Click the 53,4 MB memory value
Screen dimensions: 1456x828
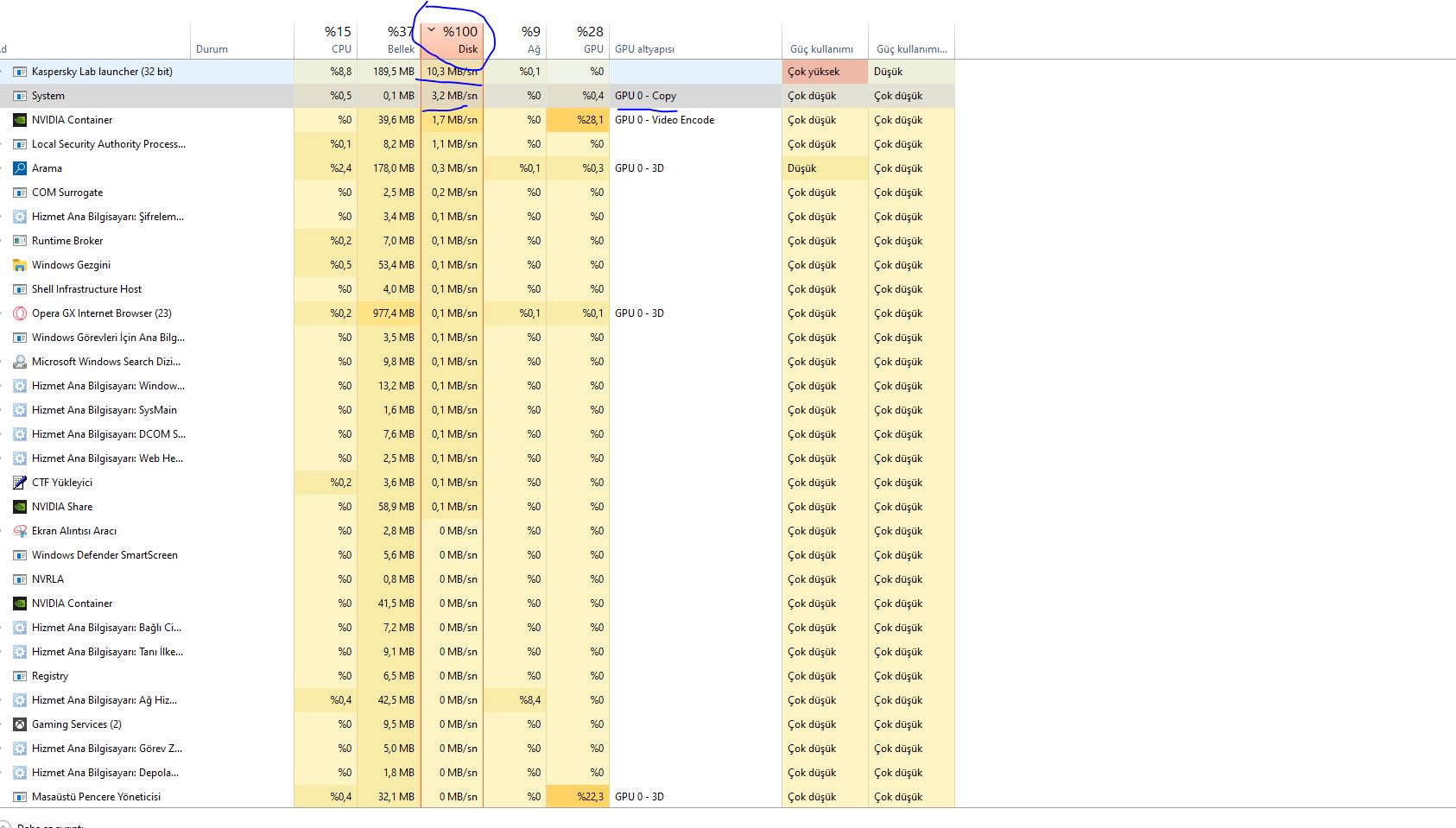tap(396, 265)
